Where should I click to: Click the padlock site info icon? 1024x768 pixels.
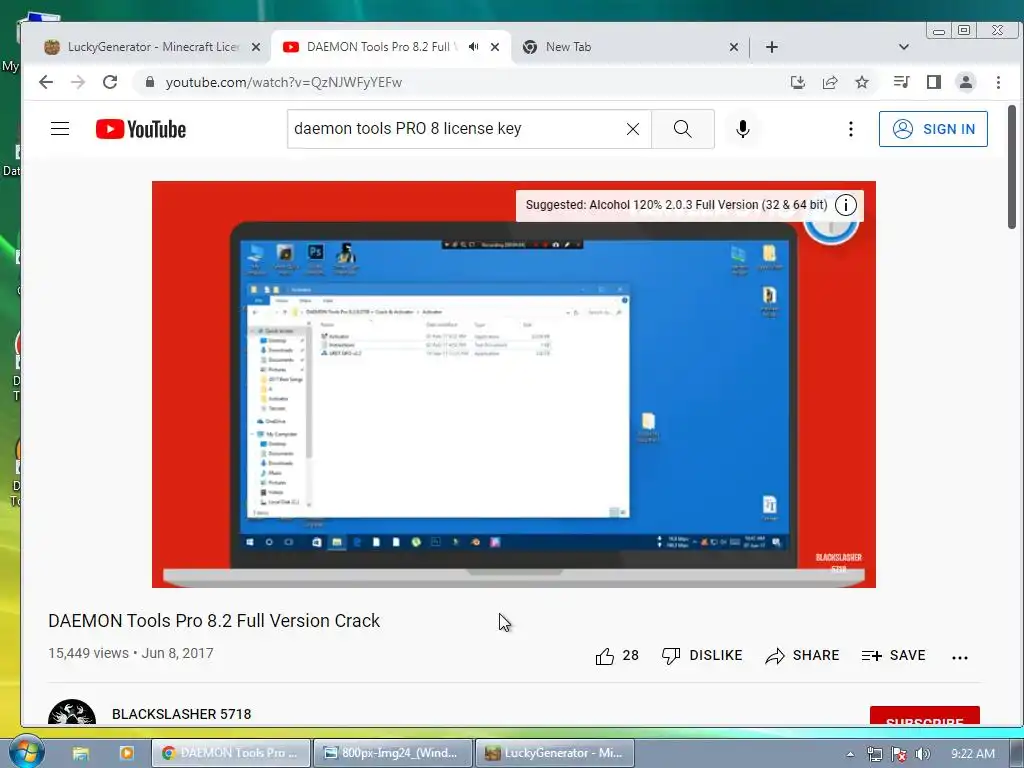150,82
